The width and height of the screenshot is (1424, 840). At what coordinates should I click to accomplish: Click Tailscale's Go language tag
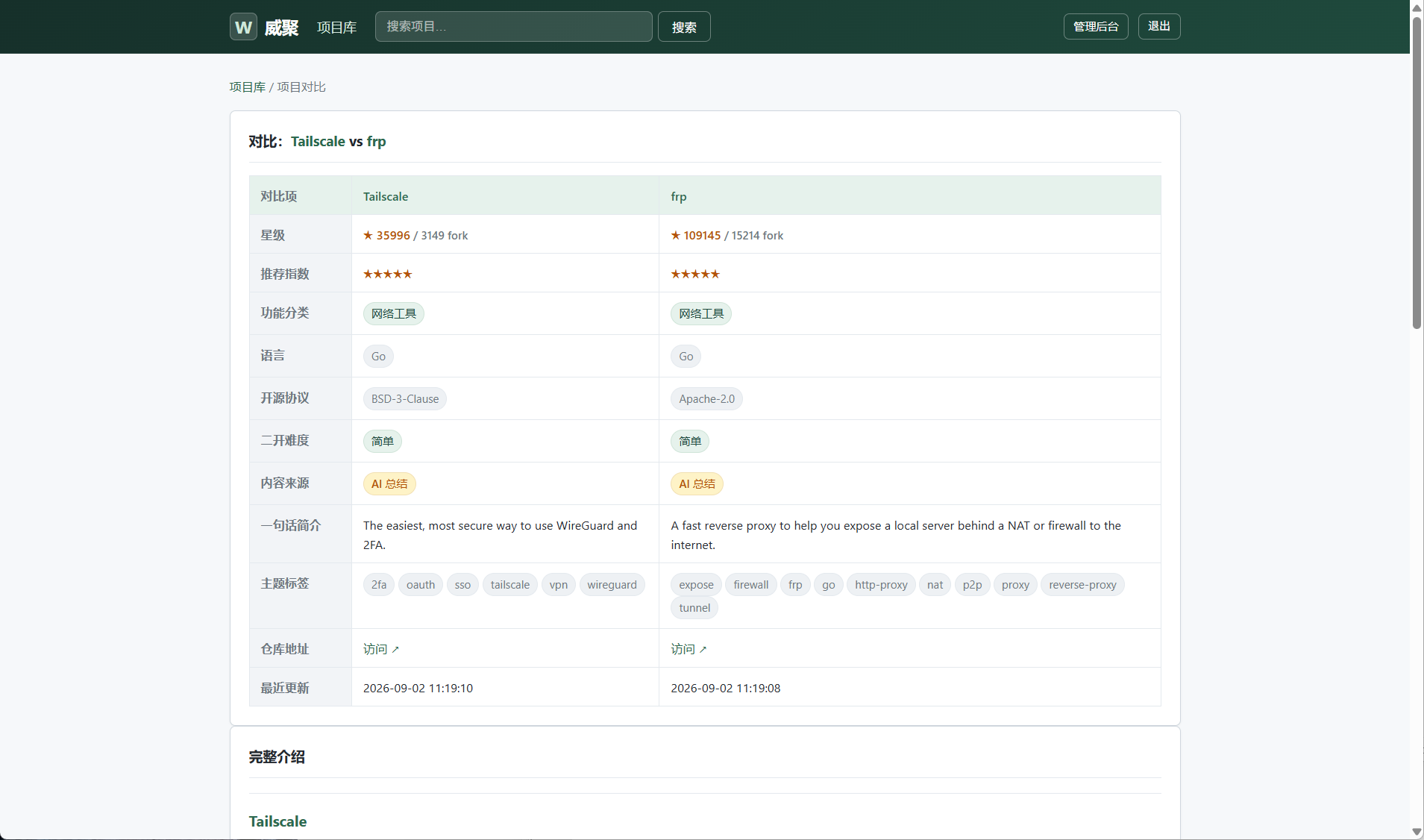point(378,357)
